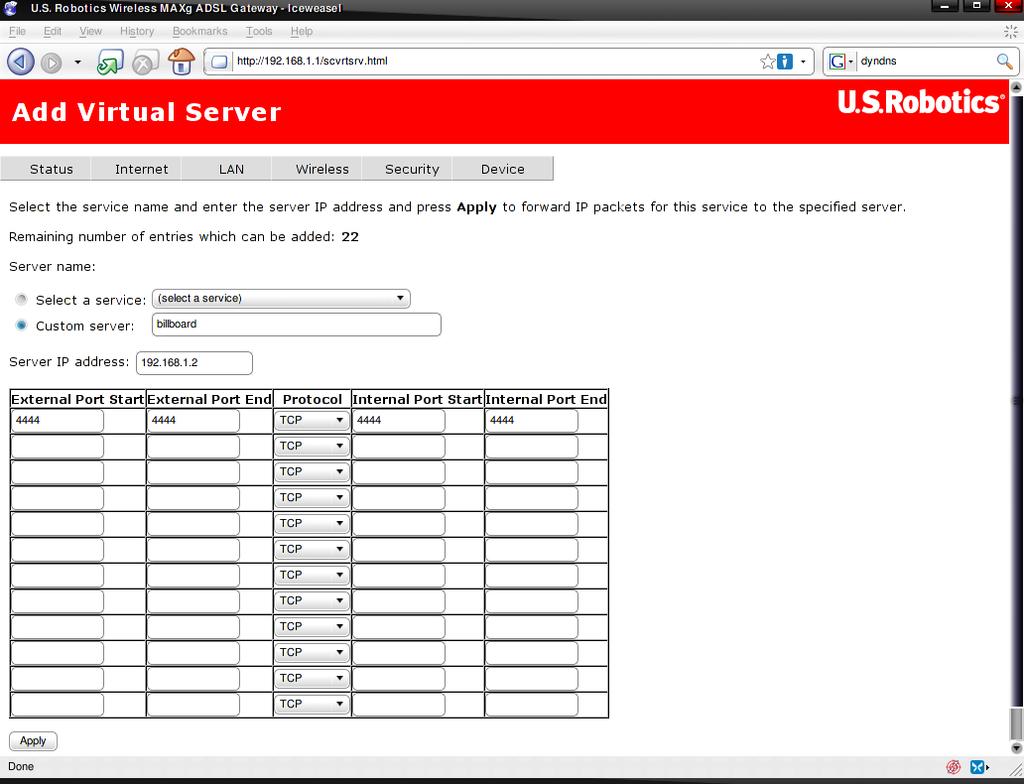Switch to the Wireless tab
Screen dimensions: 1024x784
[x=316, y=169]
